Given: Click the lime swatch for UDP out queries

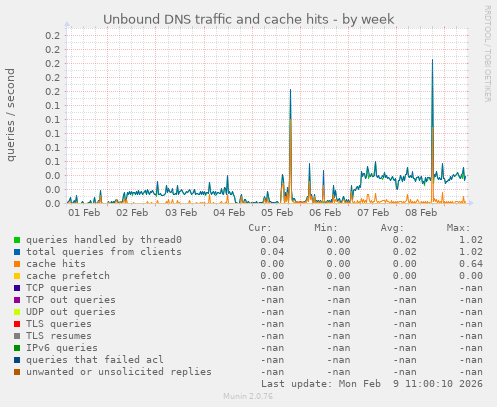Looking at the screenshot, I should (x=17, y=312).
